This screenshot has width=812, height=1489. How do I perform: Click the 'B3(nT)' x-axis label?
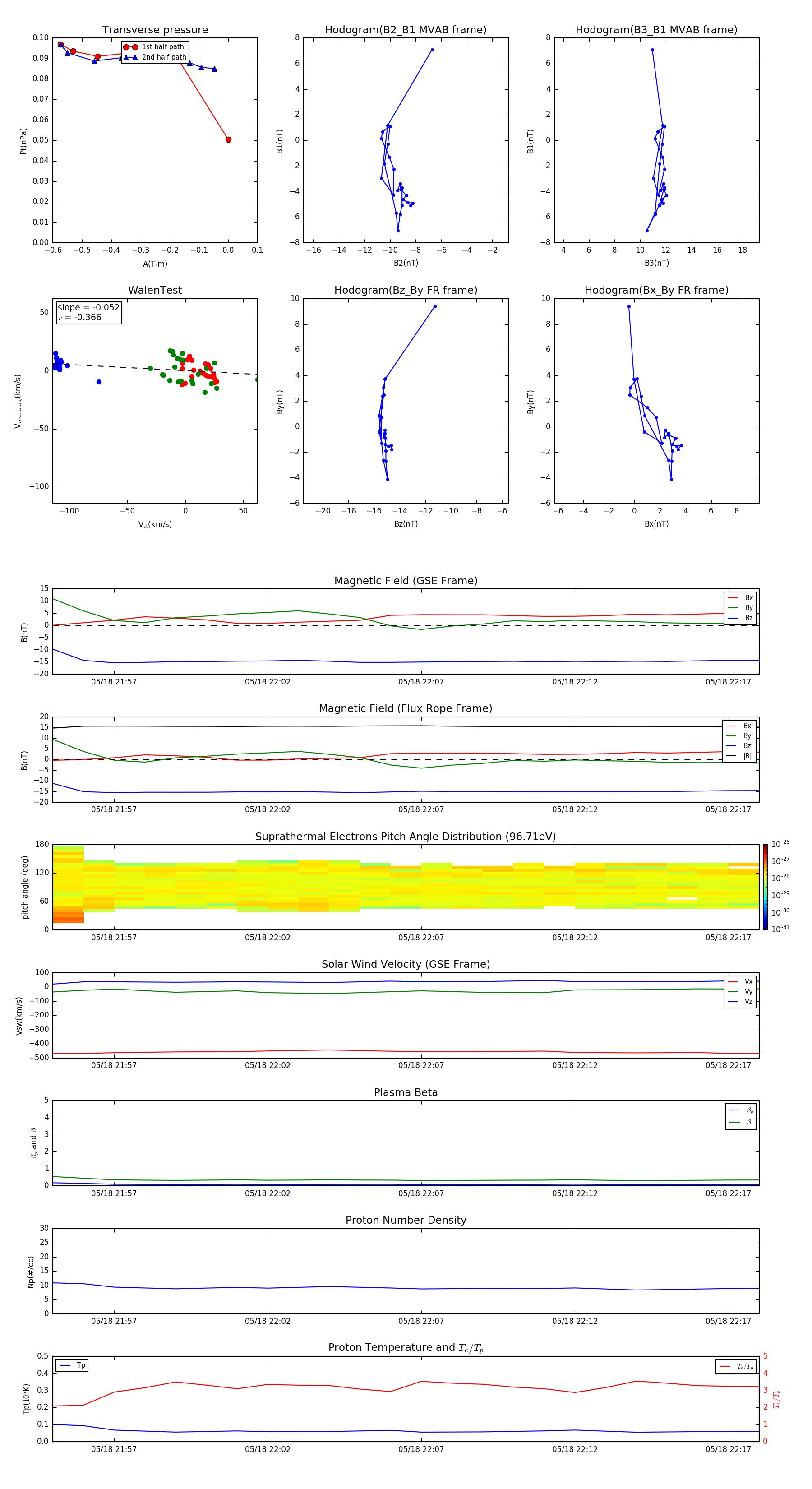click(656, 263)
